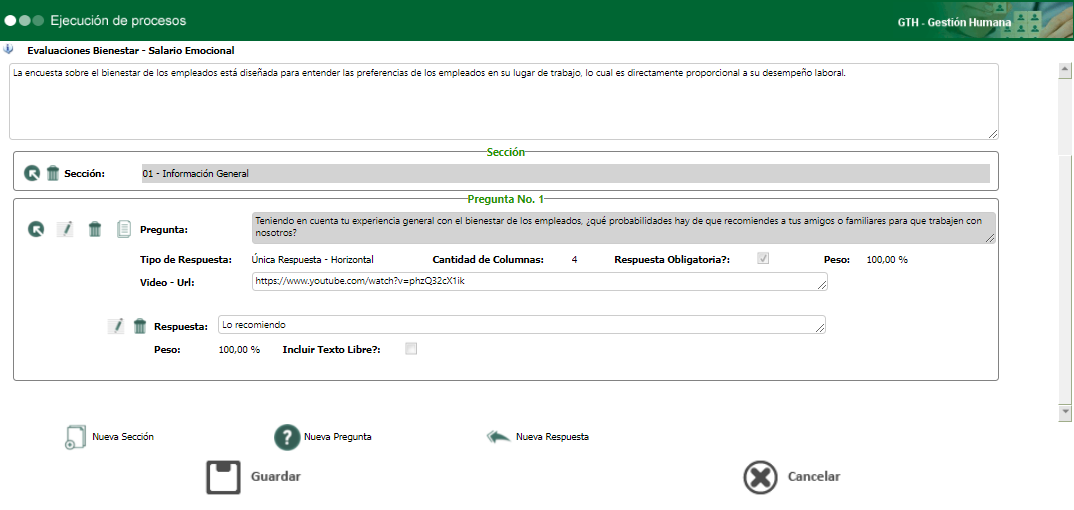Toggle the Respuesta Obligatoria checkbox
1074x510 pixels.
pos(763,259)
